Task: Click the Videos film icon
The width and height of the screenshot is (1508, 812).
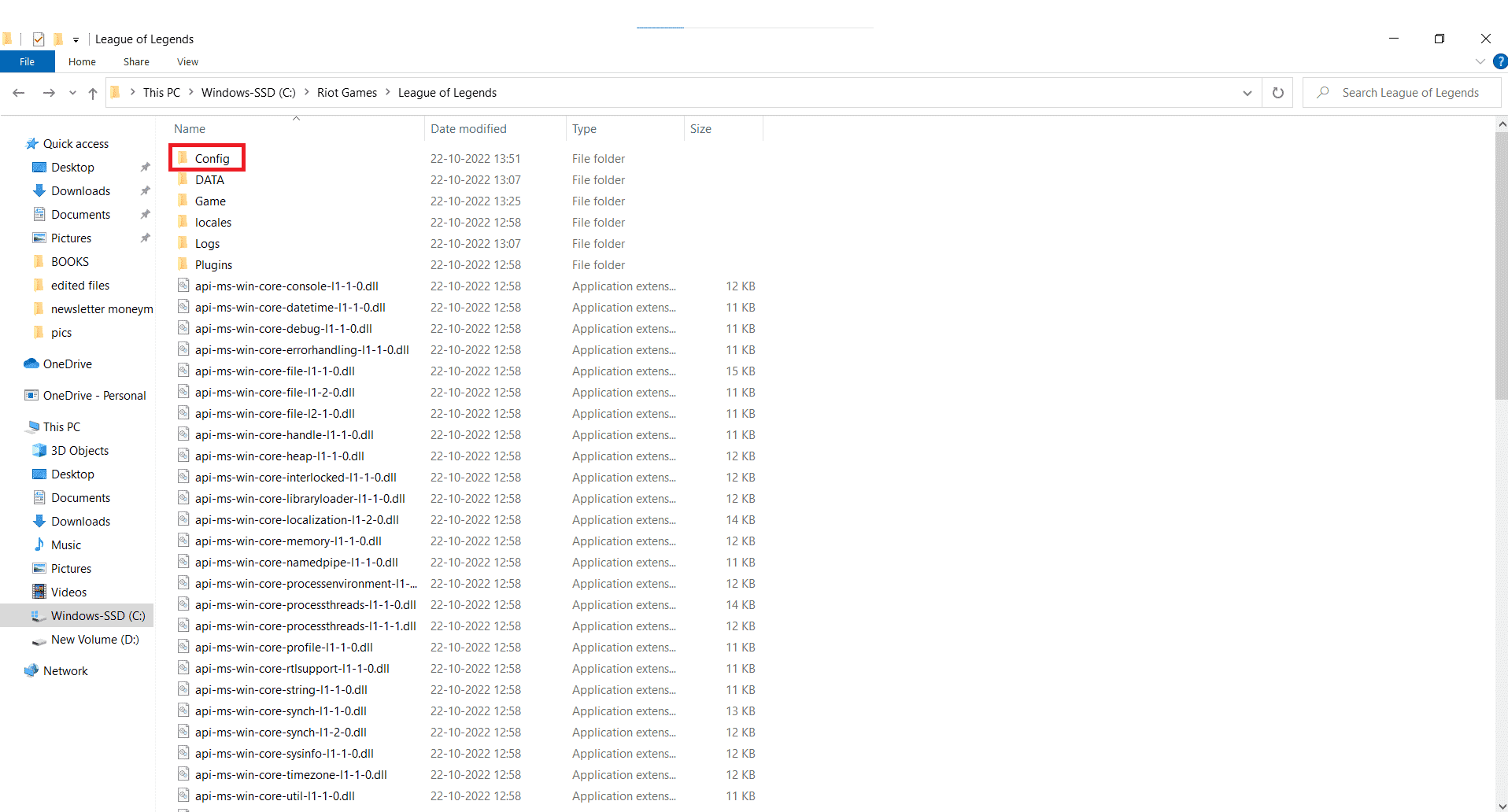Action: tap(39, 592)
